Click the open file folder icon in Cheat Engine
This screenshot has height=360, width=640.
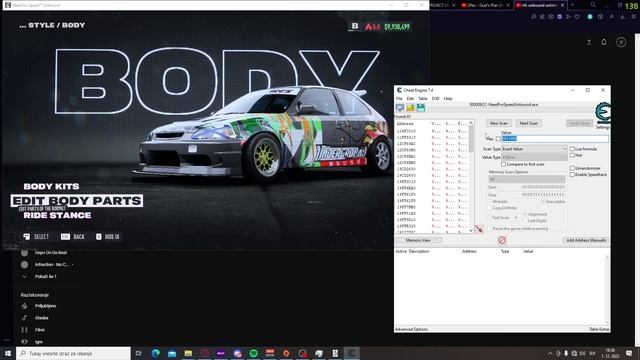click(x=410, y=108)
